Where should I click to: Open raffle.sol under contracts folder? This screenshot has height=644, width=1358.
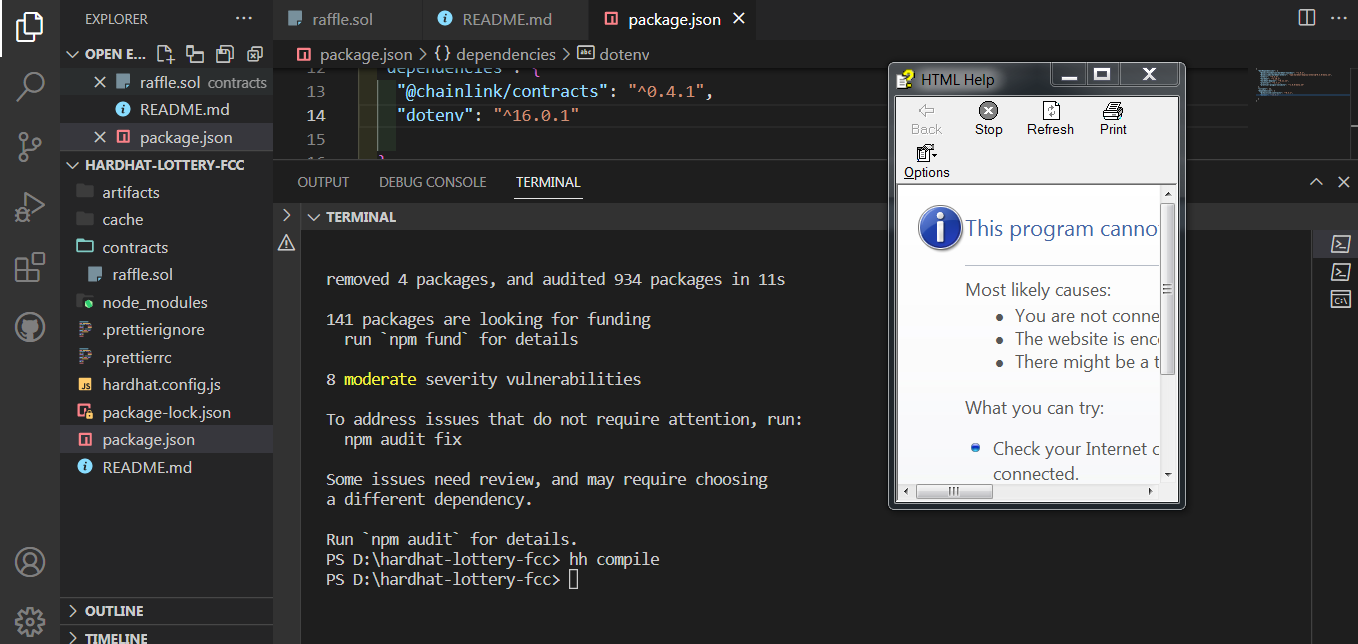click(143, 274)
